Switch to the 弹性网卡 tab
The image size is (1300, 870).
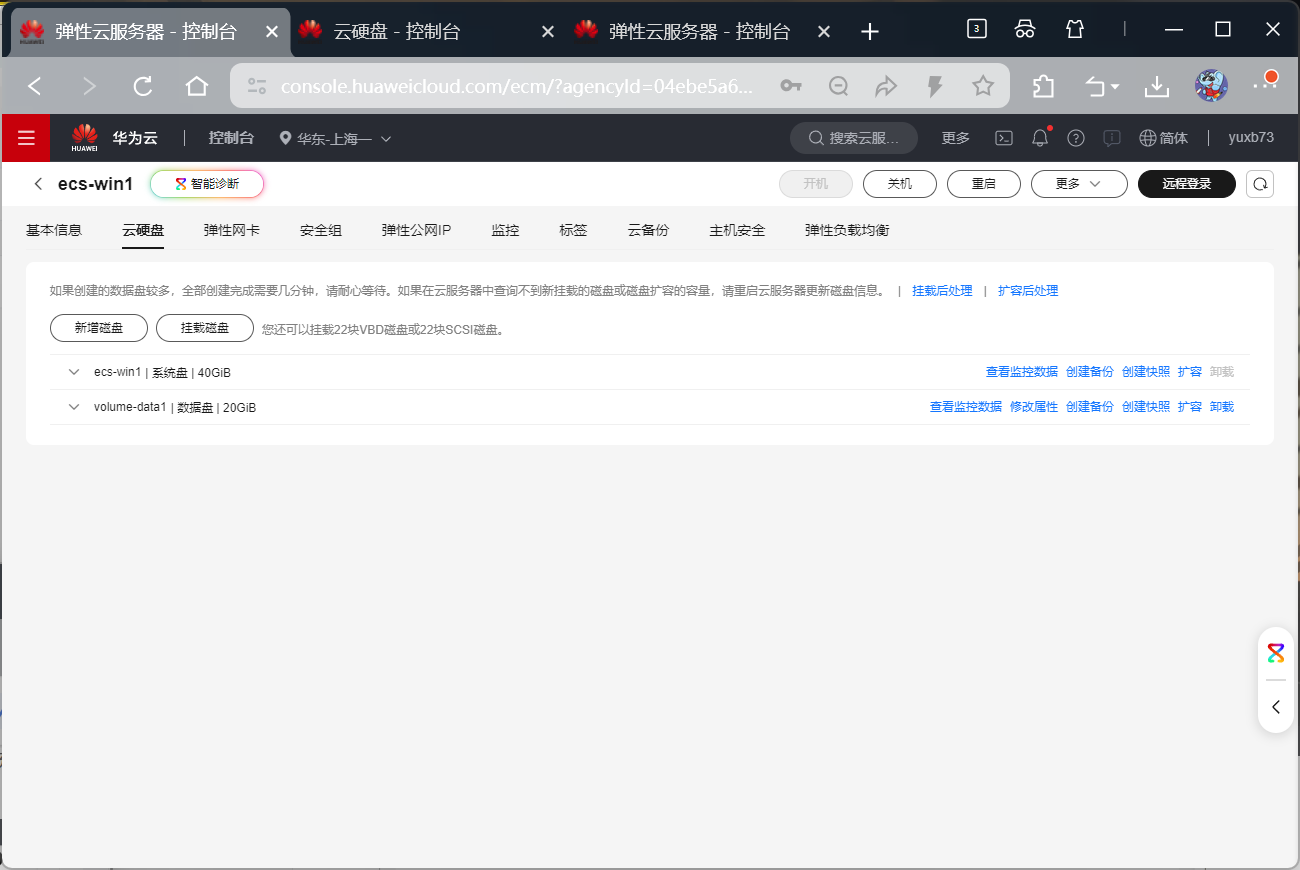pos(232,230)
